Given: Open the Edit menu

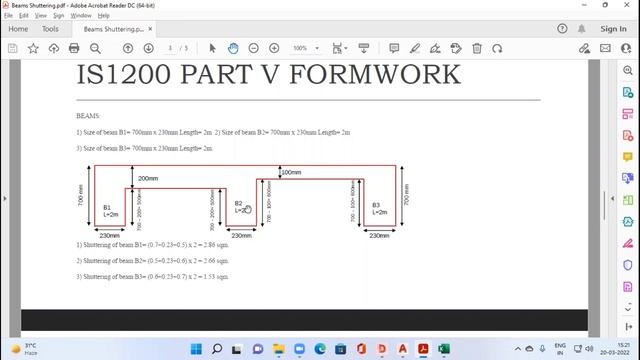Looking at the screenshot, I should (24, 16).
